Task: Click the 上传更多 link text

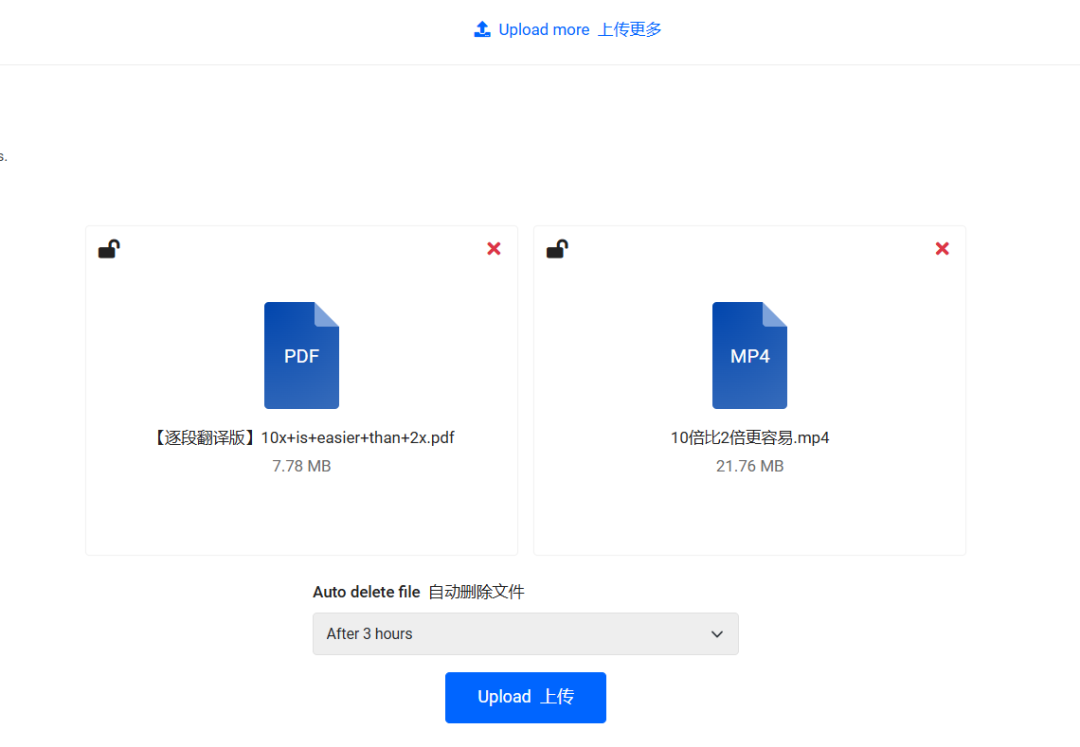Action: pos(629,29)
